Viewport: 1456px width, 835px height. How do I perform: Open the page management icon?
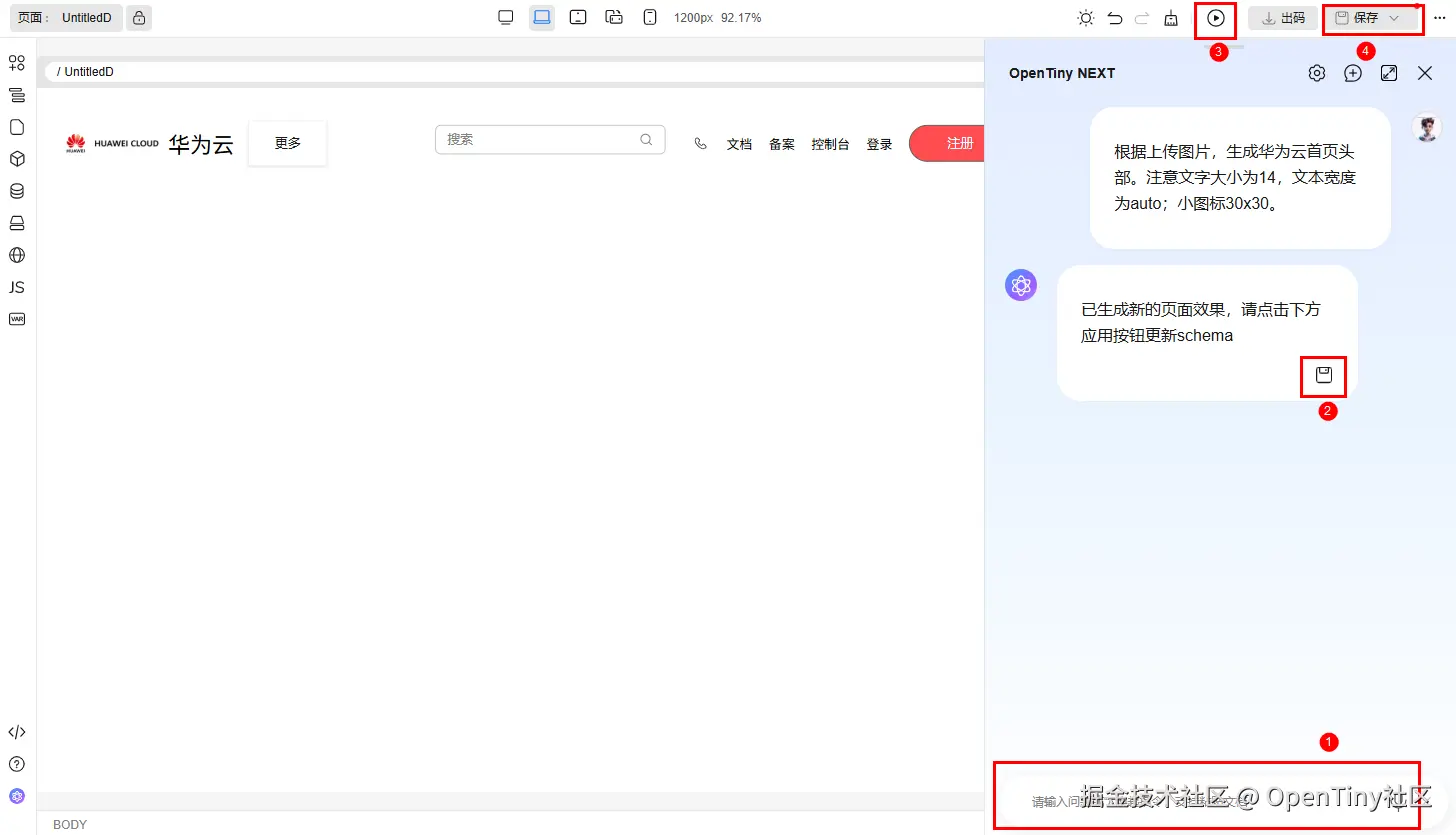pyautogui.click(x=16, y=127)
